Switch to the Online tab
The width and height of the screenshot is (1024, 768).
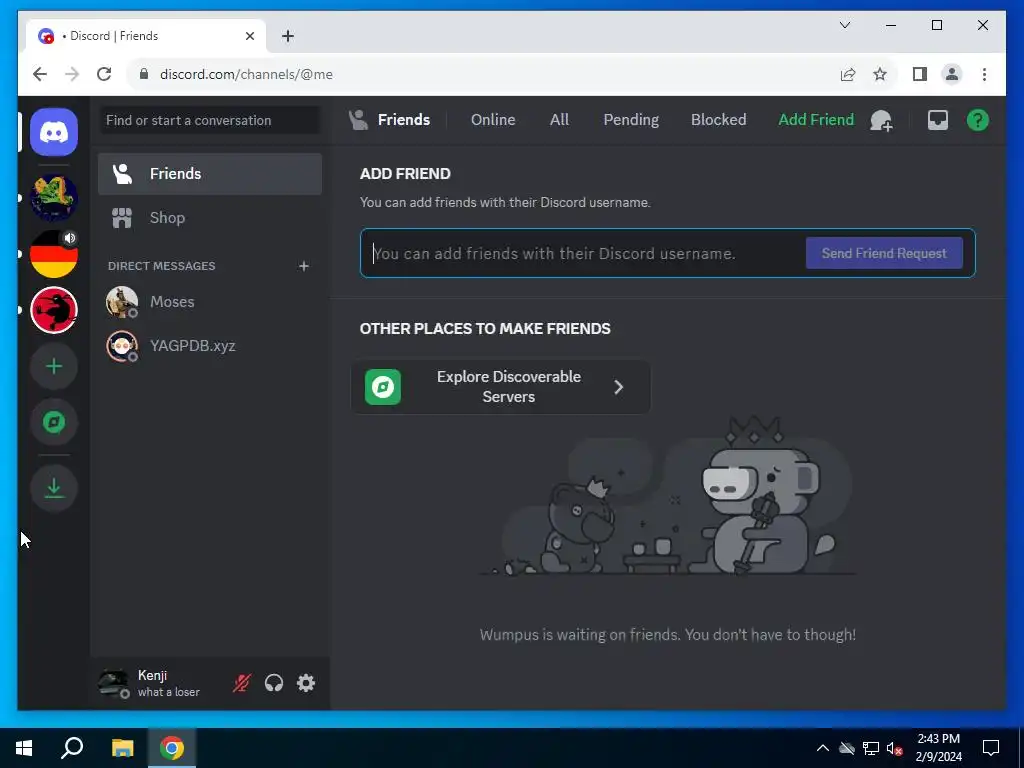coord(493,120)
